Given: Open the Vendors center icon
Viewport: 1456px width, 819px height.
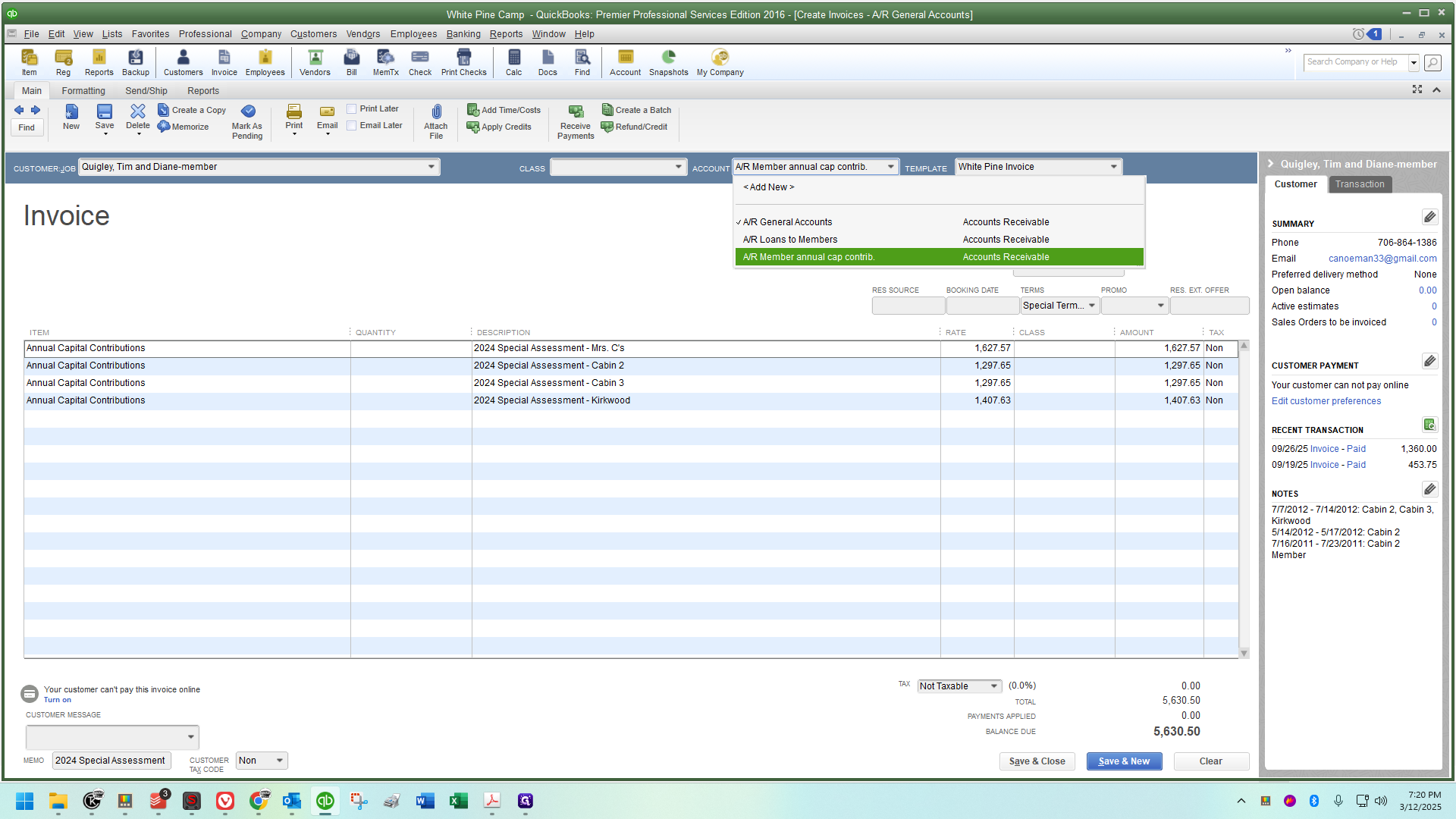Looking at the screenshot, I should pyautogui.click(x=315, y=62).
